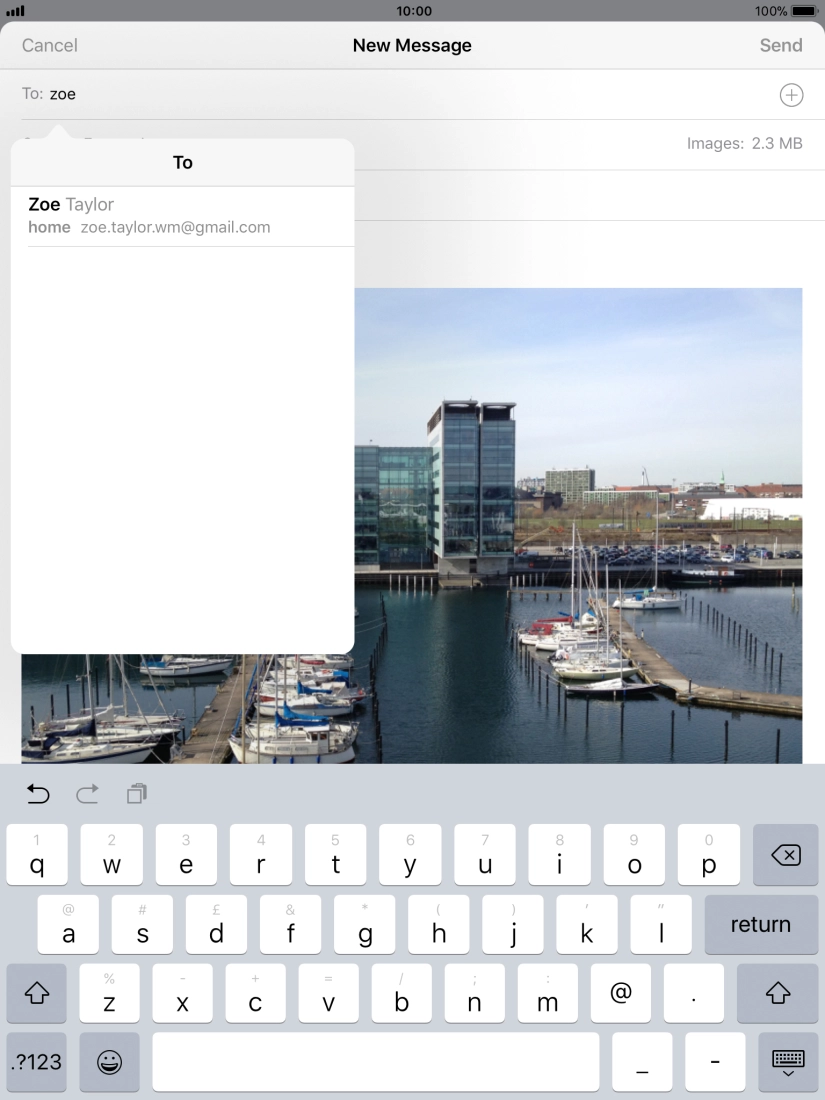Tap the undo arrow above keyboard
Screen dimensions: 825x1100
point(38,794)
